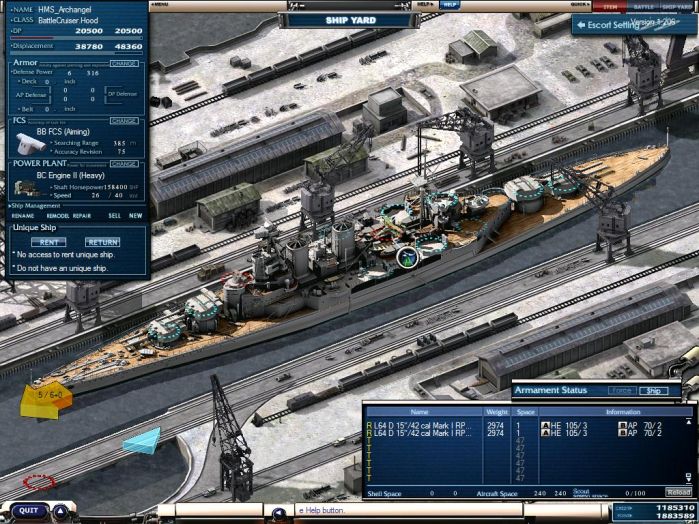Click the back arrow icon on Escort Setting
699x524 pixels.
[581, 25]
